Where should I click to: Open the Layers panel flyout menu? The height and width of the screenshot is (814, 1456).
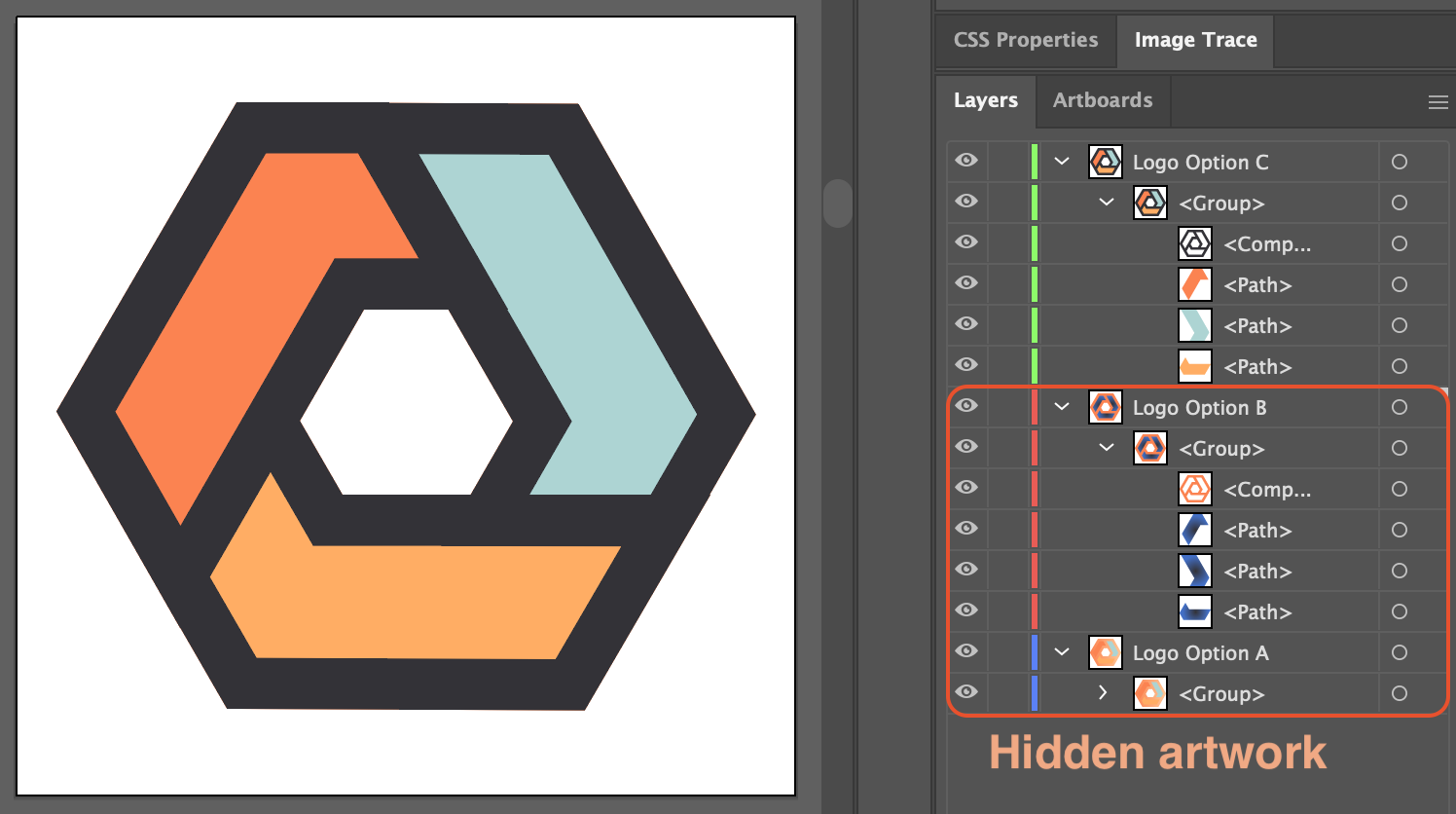(1438, 100)
